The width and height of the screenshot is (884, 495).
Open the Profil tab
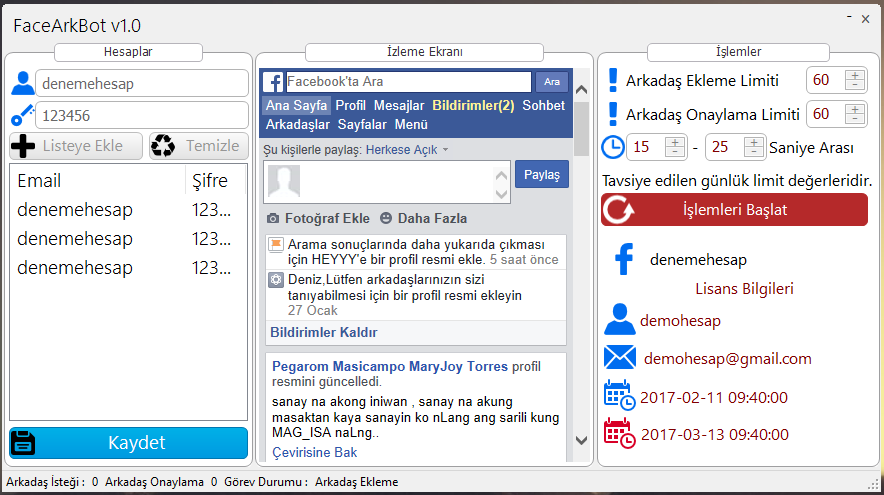pos(351,105)
